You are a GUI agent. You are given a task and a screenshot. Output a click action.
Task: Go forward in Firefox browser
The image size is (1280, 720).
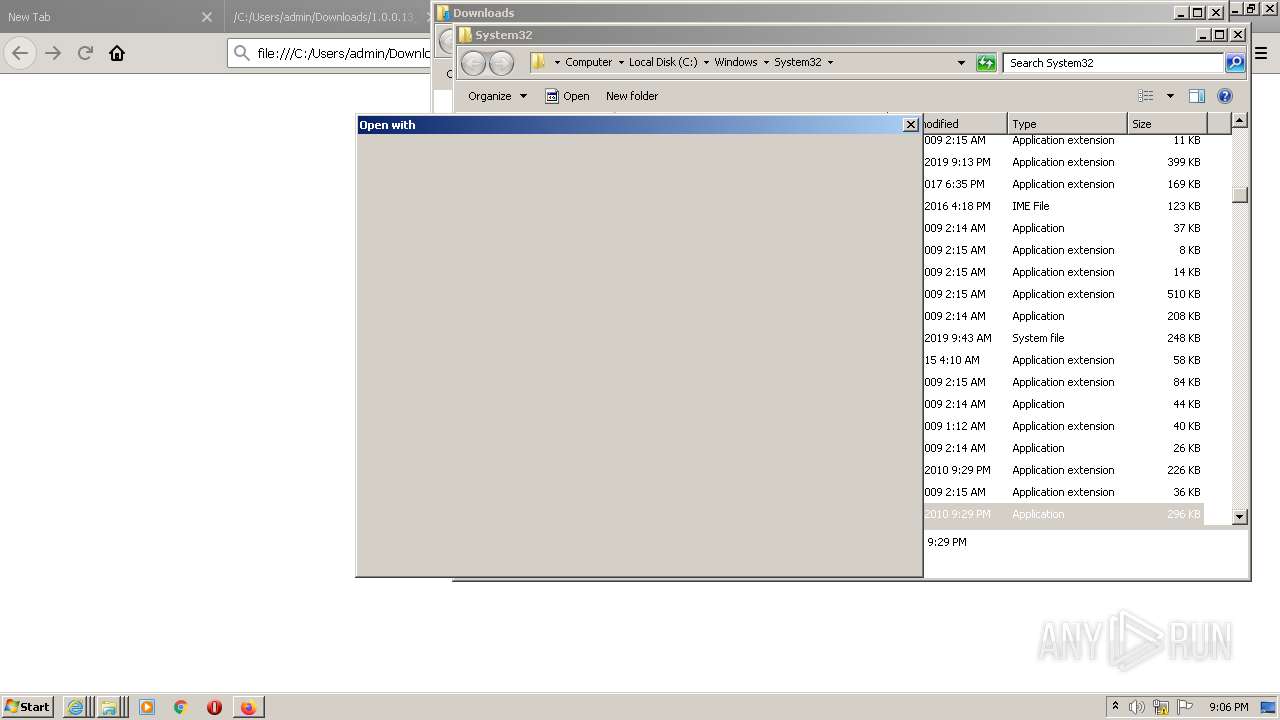(53, 53)
